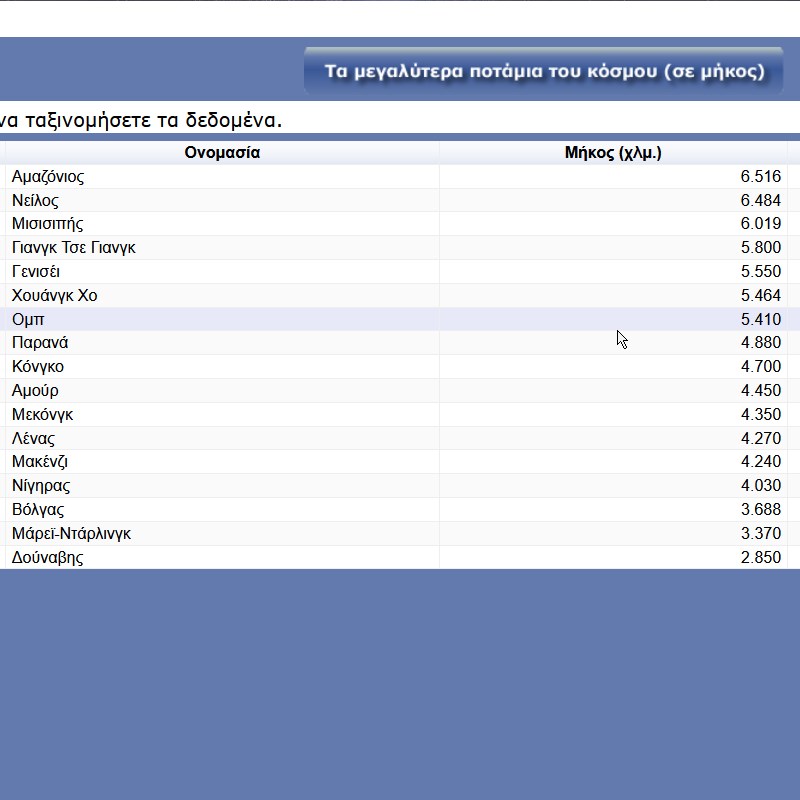Select the Βόλγας name cell

pos(222,509)
